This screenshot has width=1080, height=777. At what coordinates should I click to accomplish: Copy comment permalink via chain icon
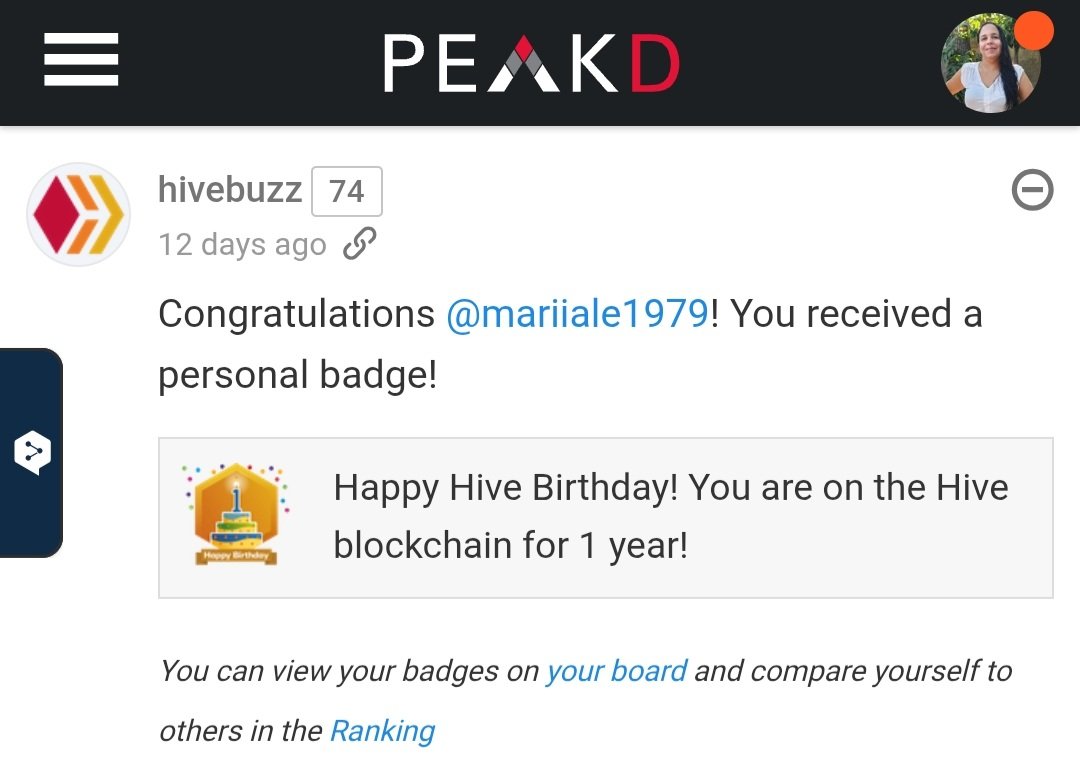pyautogui.click(x=360, y=243)
